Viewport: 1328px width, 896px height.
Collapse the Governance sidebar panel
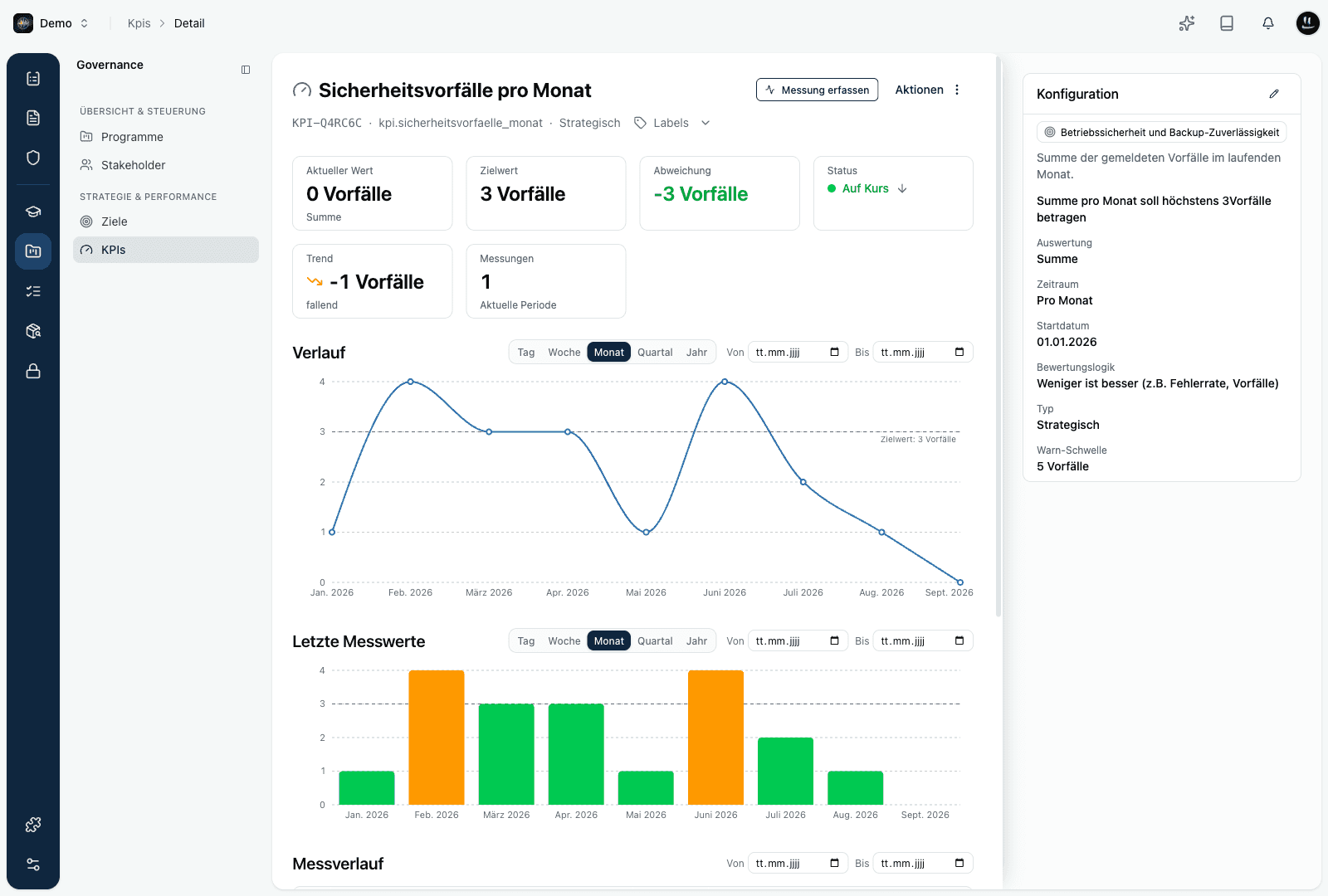[246, 70]
